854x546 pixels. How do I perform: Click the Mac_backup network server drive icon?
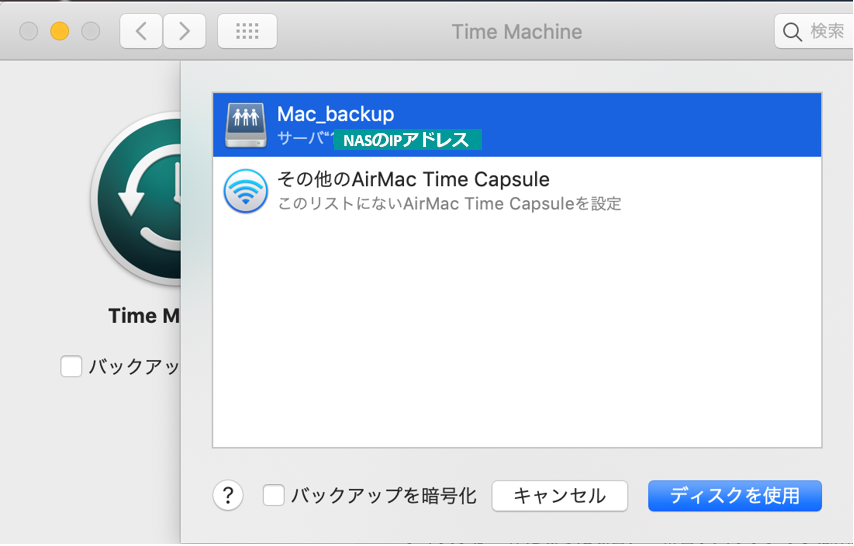(x=245, y=125)
